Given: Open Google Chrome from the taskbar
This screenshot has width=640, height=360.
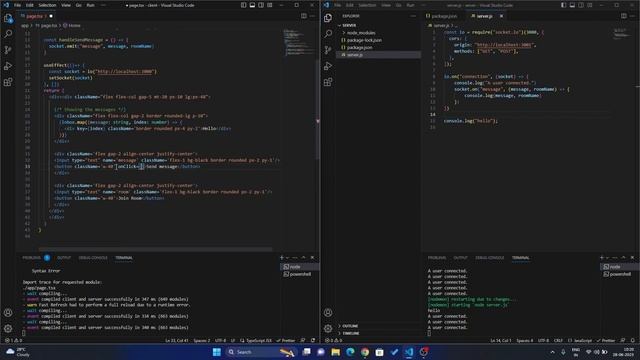Looking at the screenshot, I should click(365, 352).
